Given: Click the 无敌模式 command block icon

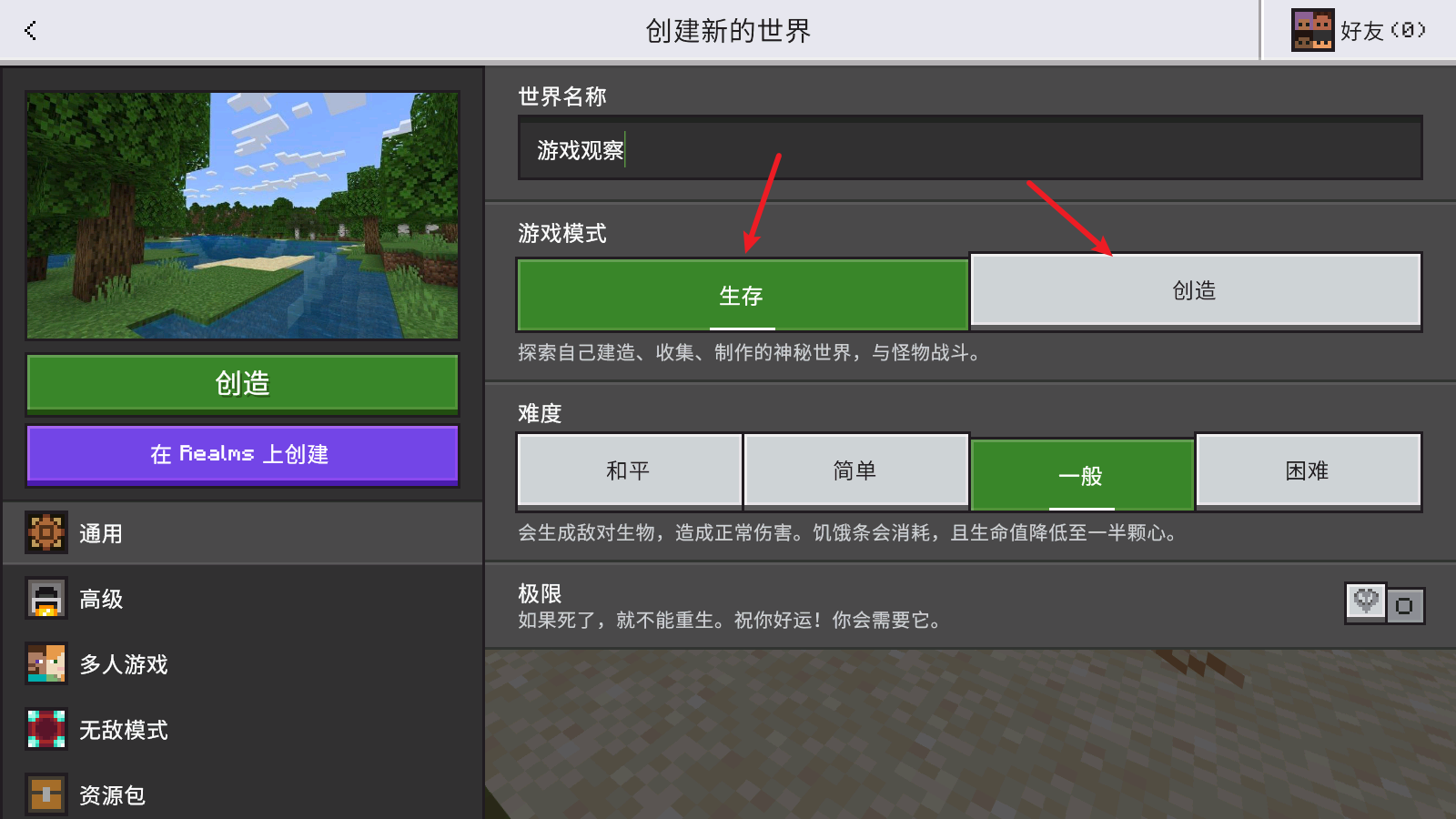Looking at the screenshot, I should [46, 730].
